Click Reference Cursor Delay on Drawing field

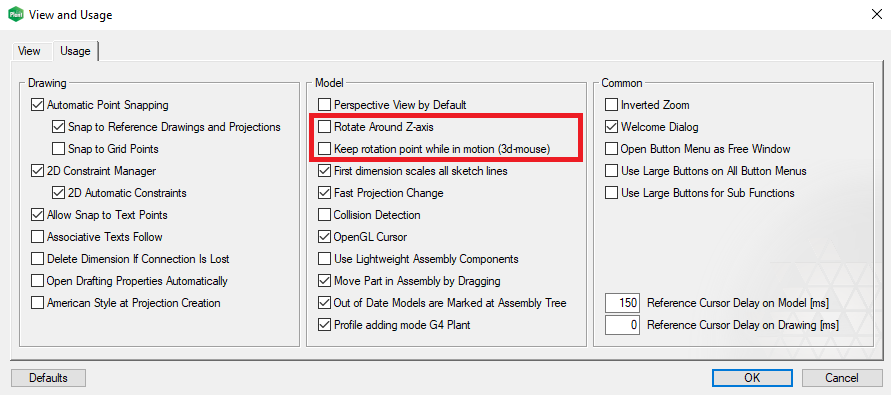(623, 325)
